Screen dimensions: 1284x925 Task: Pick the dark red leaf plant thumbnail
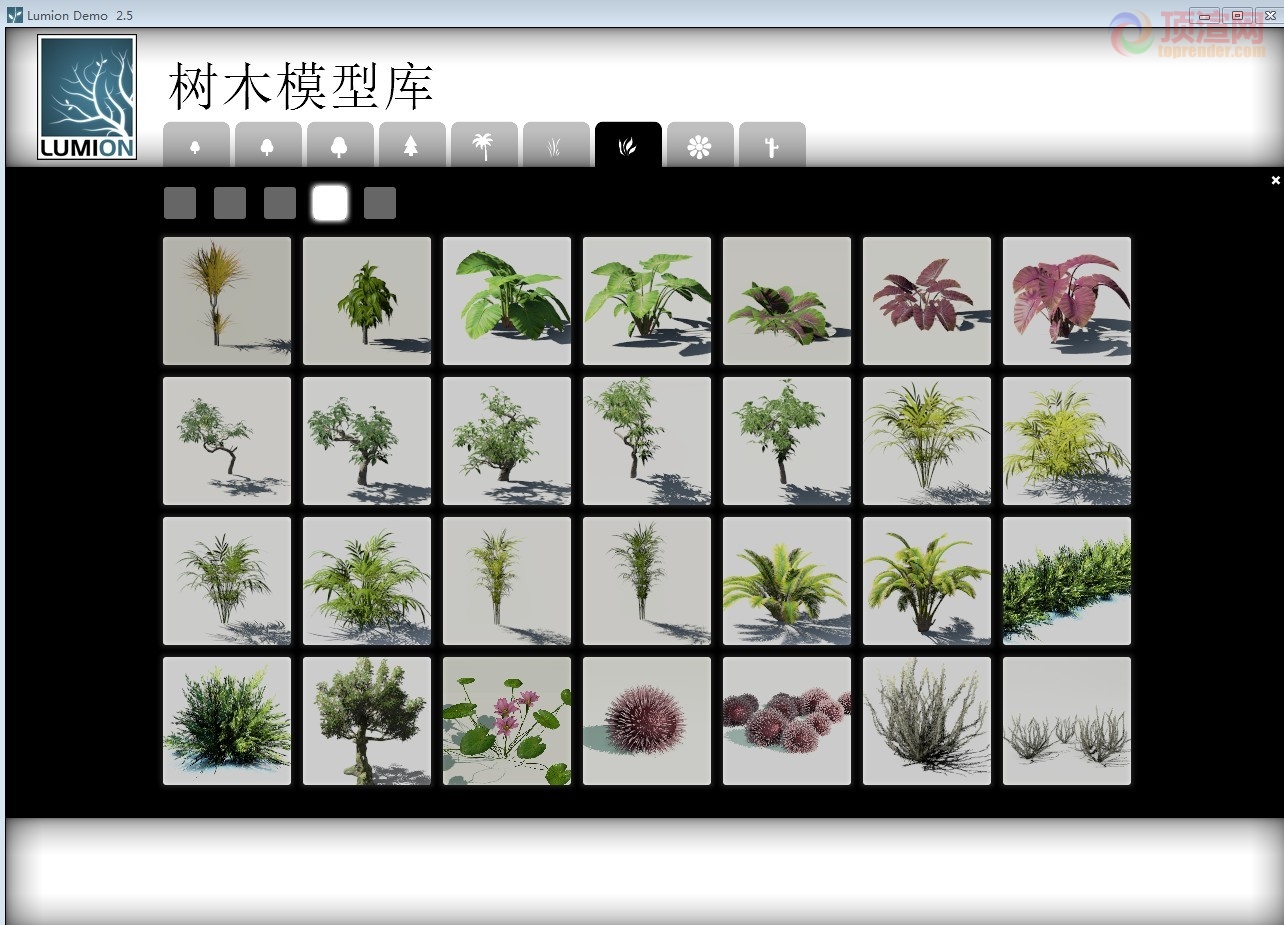(927, 301)
